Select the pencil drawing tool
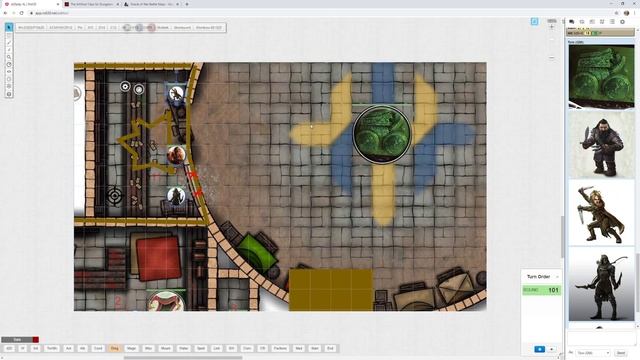This screenshot has height=360, width=640. click(x=9, y=42)
